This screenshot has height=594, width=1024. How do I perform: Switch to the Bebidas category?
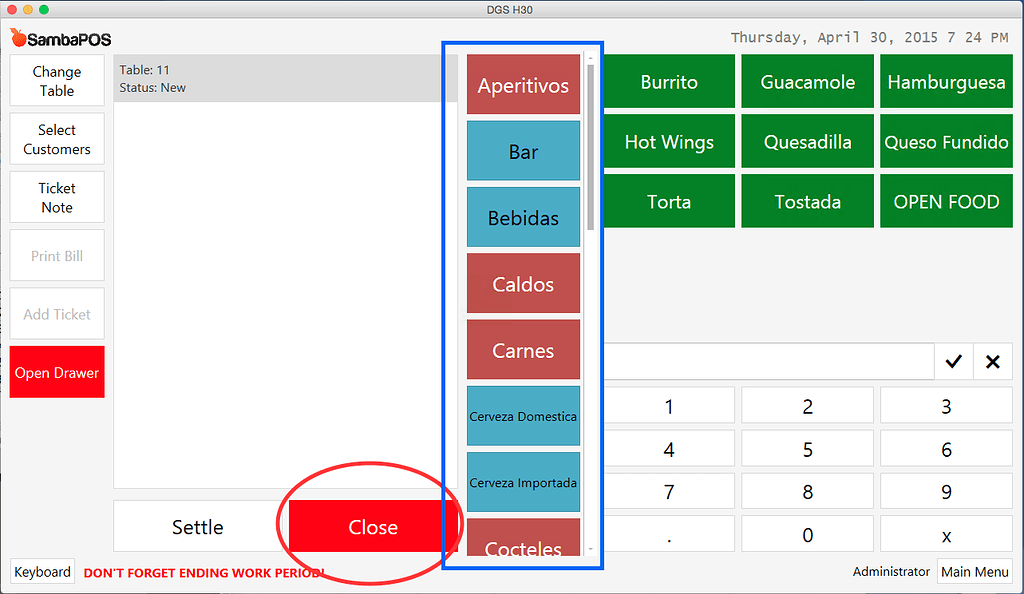click(523, 217)
